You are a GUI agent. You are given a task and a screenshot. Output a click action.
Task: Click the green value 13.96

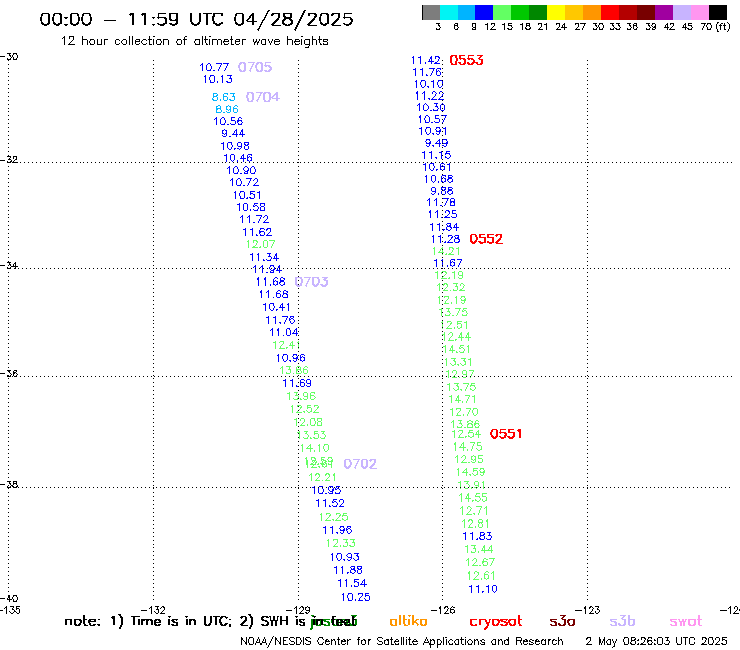(301, 397)
